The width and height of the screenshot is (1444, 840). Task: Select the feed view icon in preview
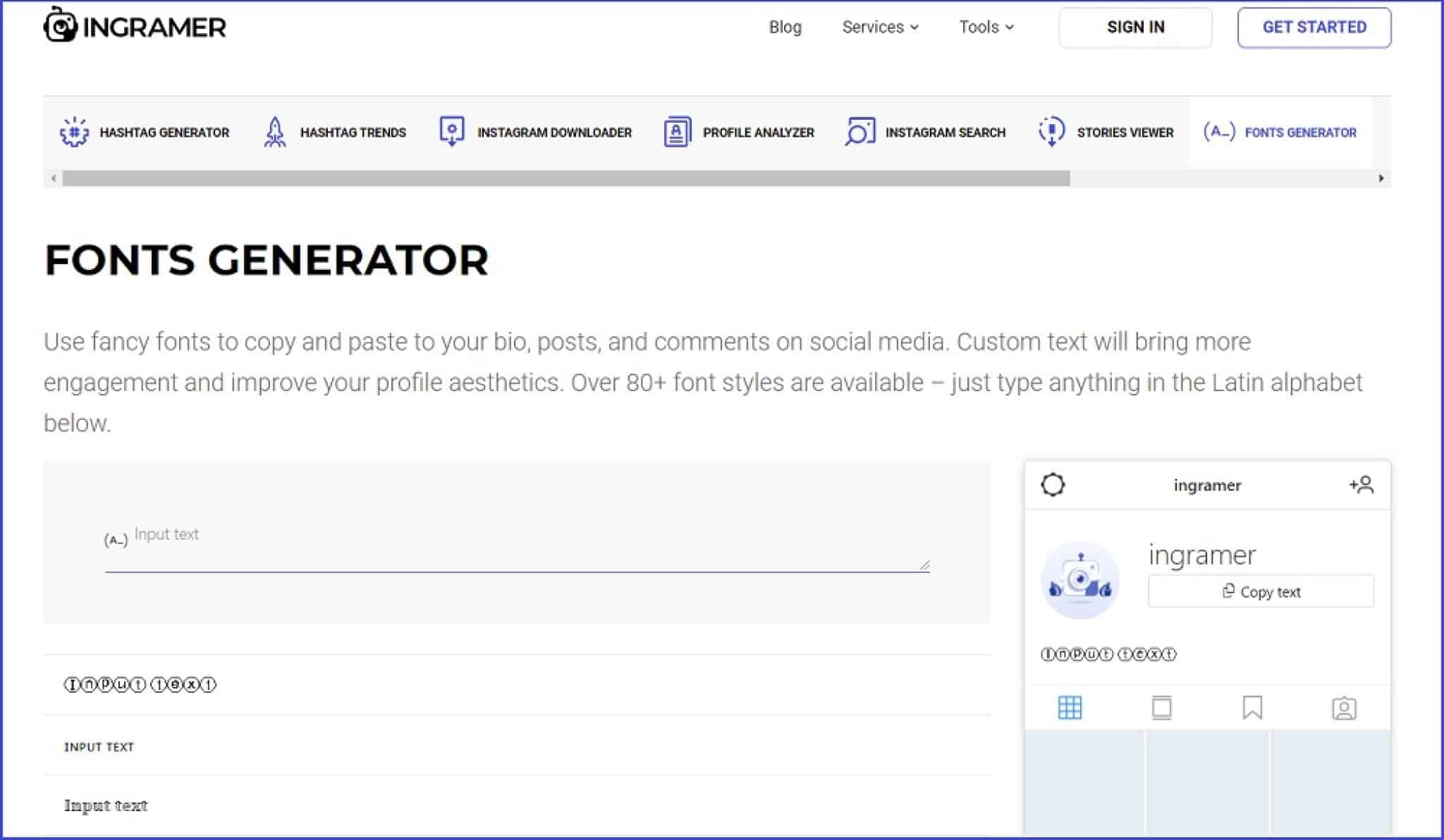click(x=1161, y=708)
